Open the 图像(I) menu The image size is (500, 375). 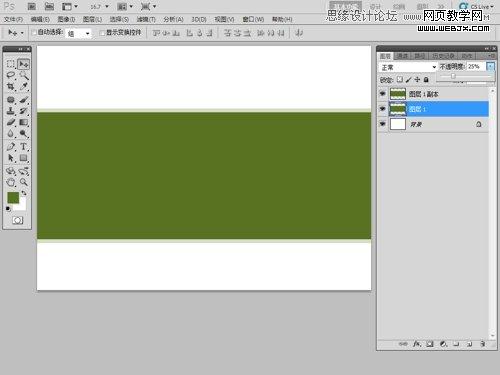click(x=66, y=19)
